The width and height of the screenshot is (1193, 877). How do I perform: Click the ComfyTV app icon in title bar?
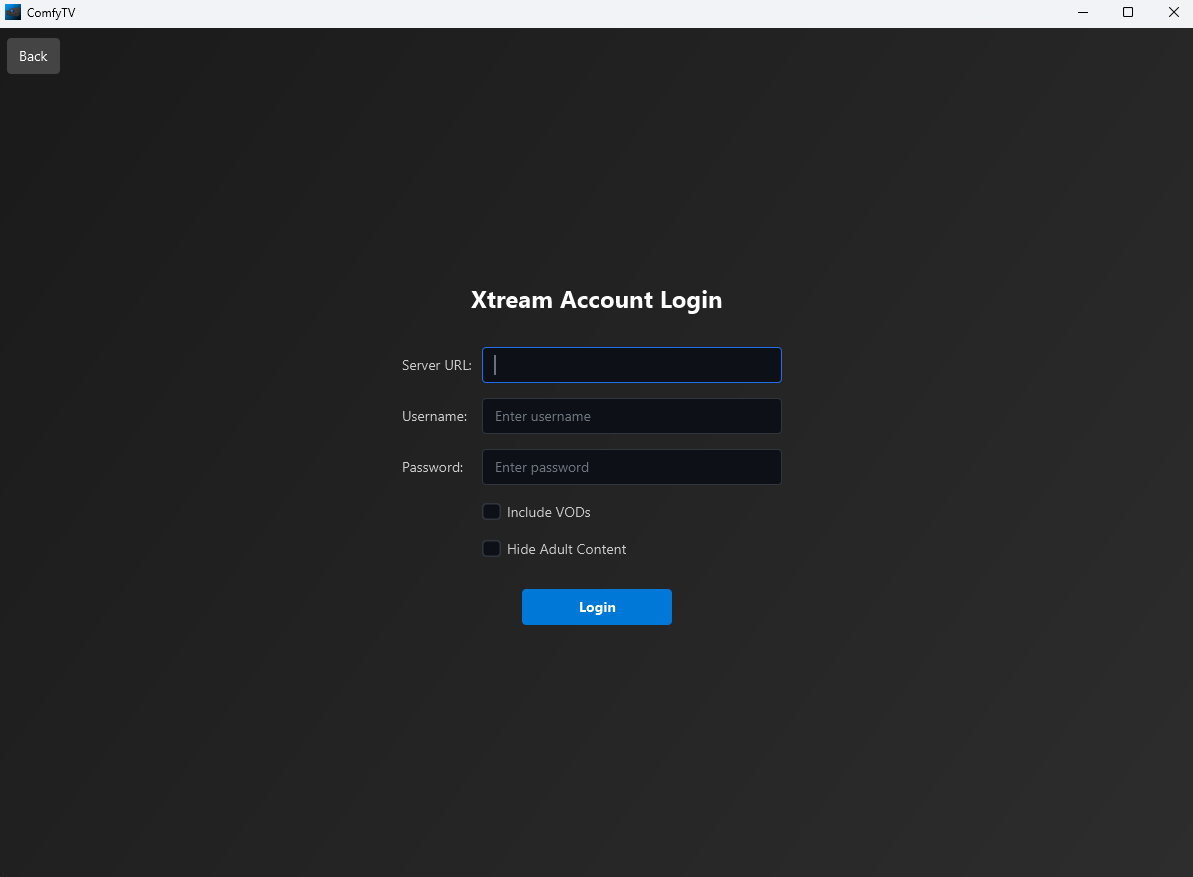tap(13, 12)
